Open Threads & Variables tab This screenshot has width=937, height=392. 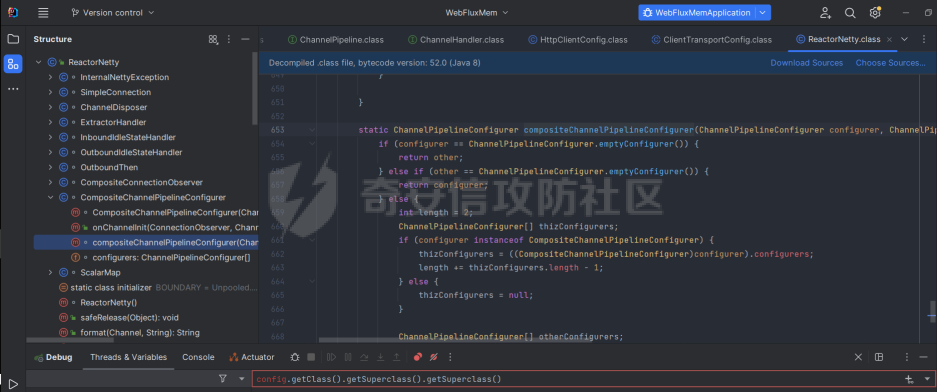point(128,357)
